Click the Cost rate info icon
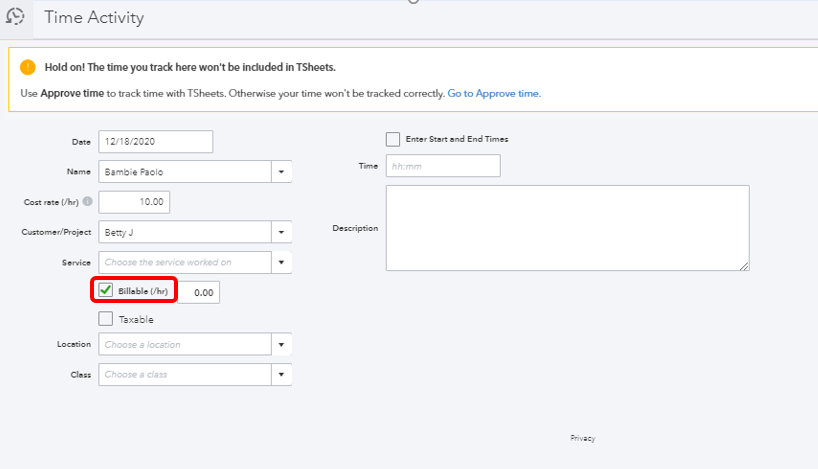The height and width of the screenshot is (469, 818). pyautogui.click(x=88, y=202)
